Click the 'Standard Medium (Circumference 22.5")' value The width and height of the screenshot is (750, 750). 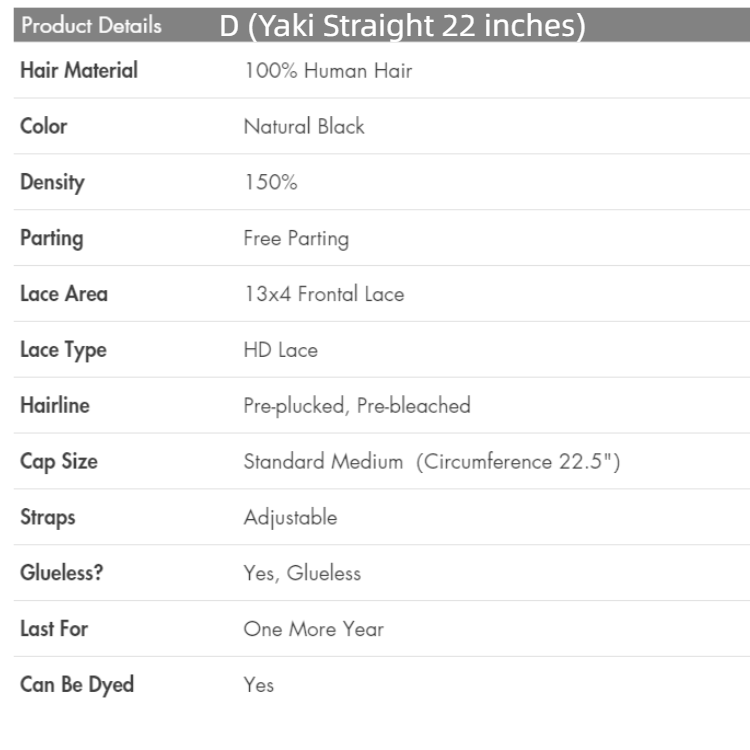point(432,462)
